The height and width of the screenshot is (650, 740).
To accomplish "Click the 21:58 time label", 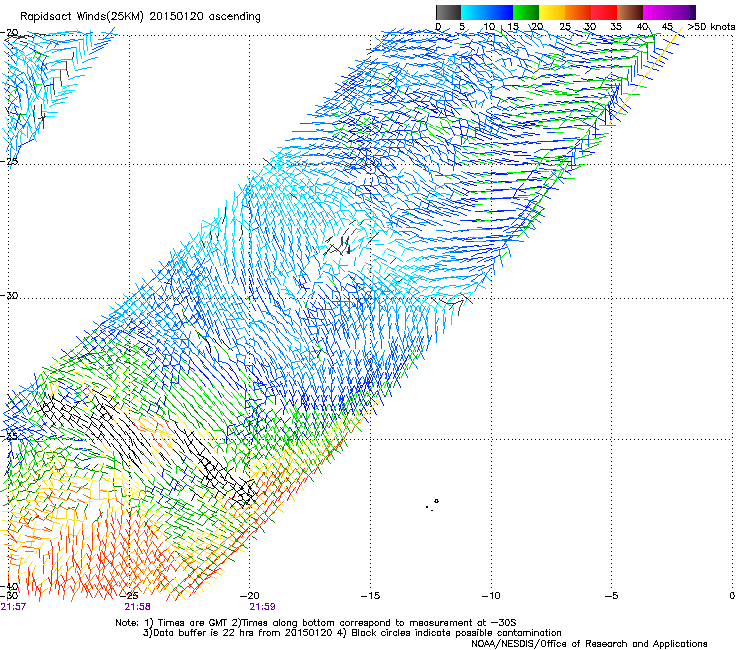I will tap(137, 607).
